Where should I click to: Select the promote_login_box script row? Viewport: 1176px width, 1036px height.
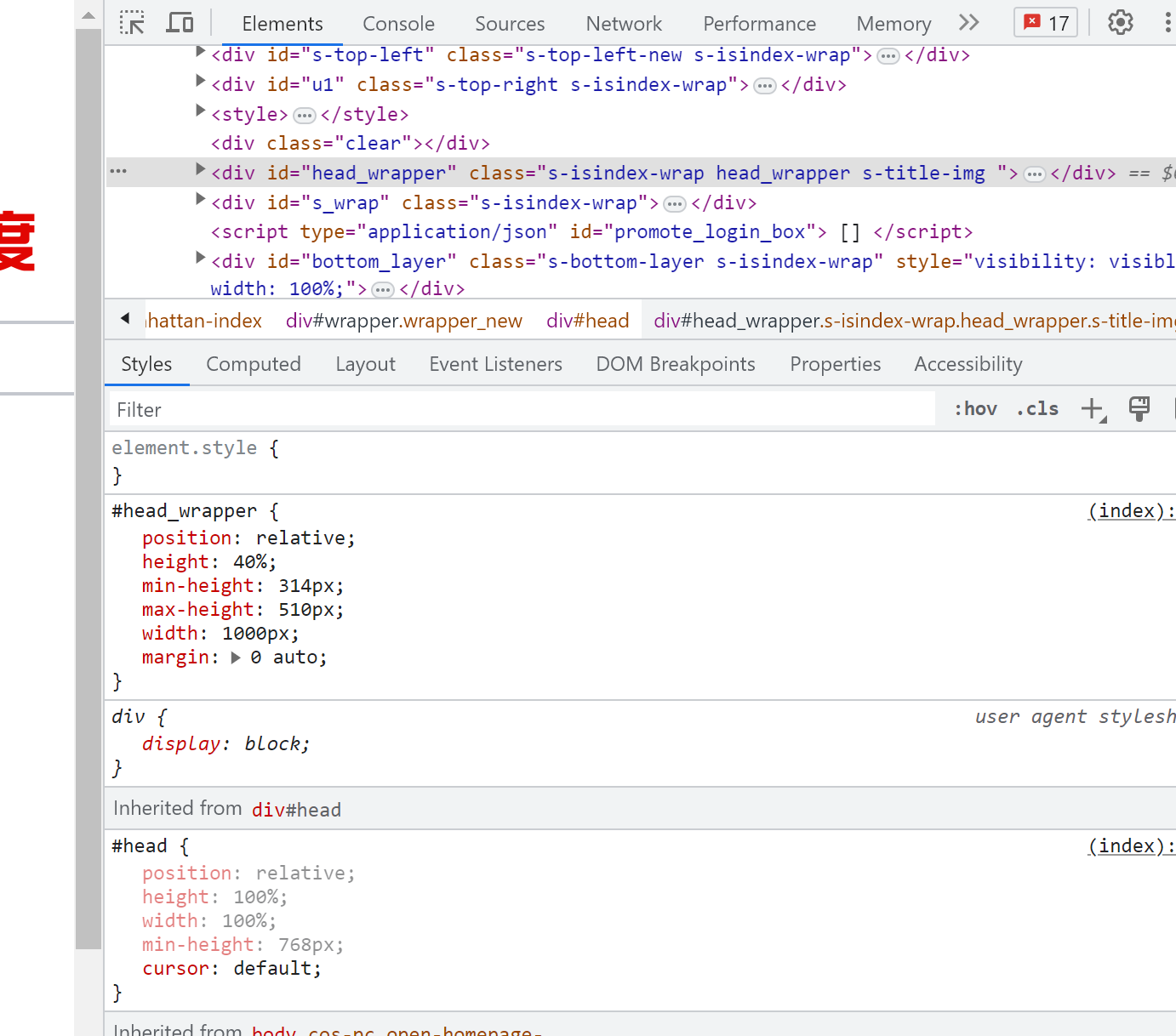(x=591, y=231)
